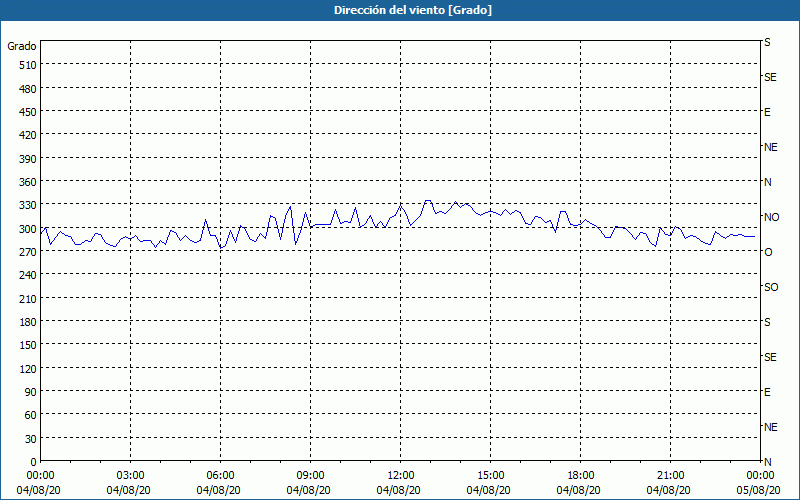Click the 18:00 time axis label
Image resolution: width=800 pixels, height=500 pixels.
click(581, 476)
